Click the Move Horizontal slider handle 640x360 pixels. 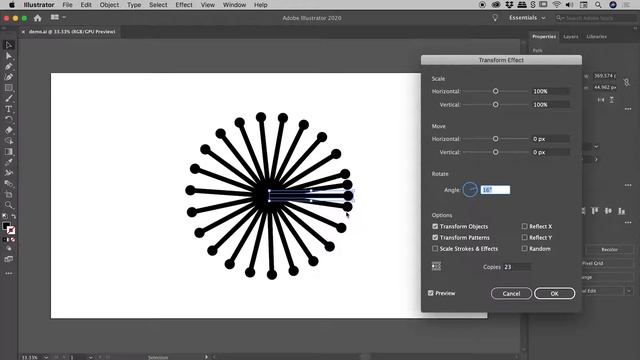point(496,139)
